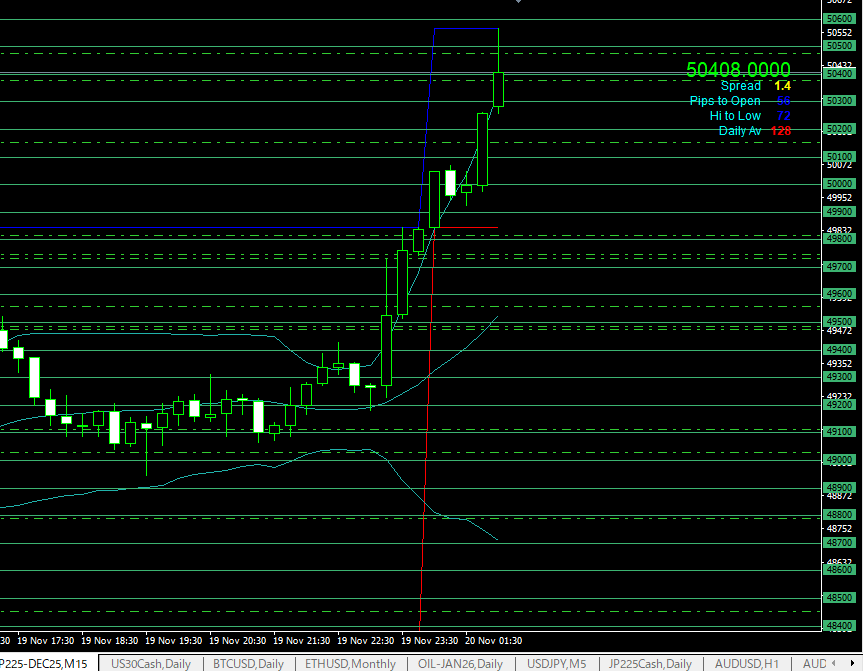
Task: Click the 19 Nov 23:30 time label
Action: pos(430,640)
